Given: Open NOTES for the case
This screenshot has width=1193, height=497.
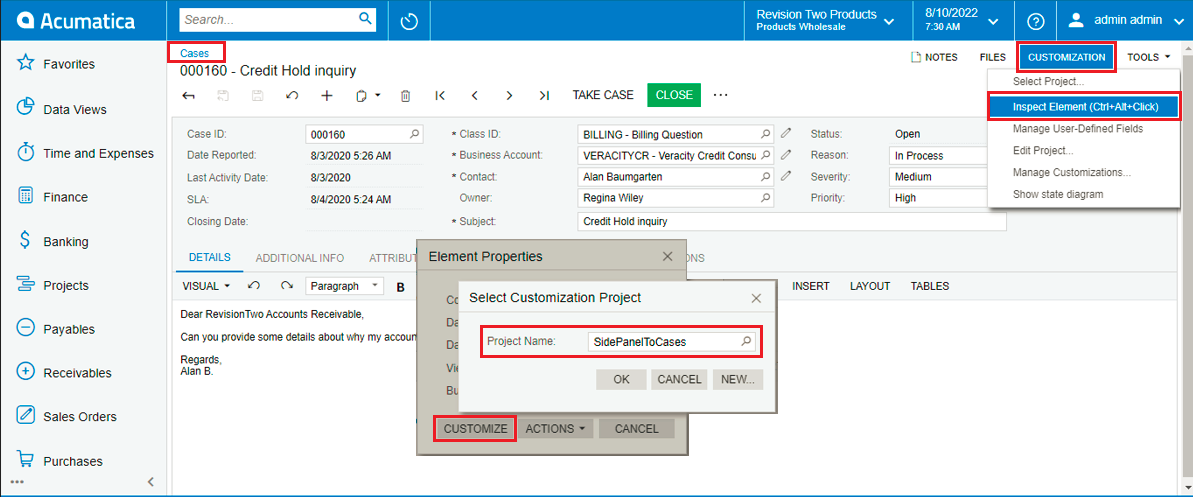Looking at the screenshot, I should (x=934, y=57).
